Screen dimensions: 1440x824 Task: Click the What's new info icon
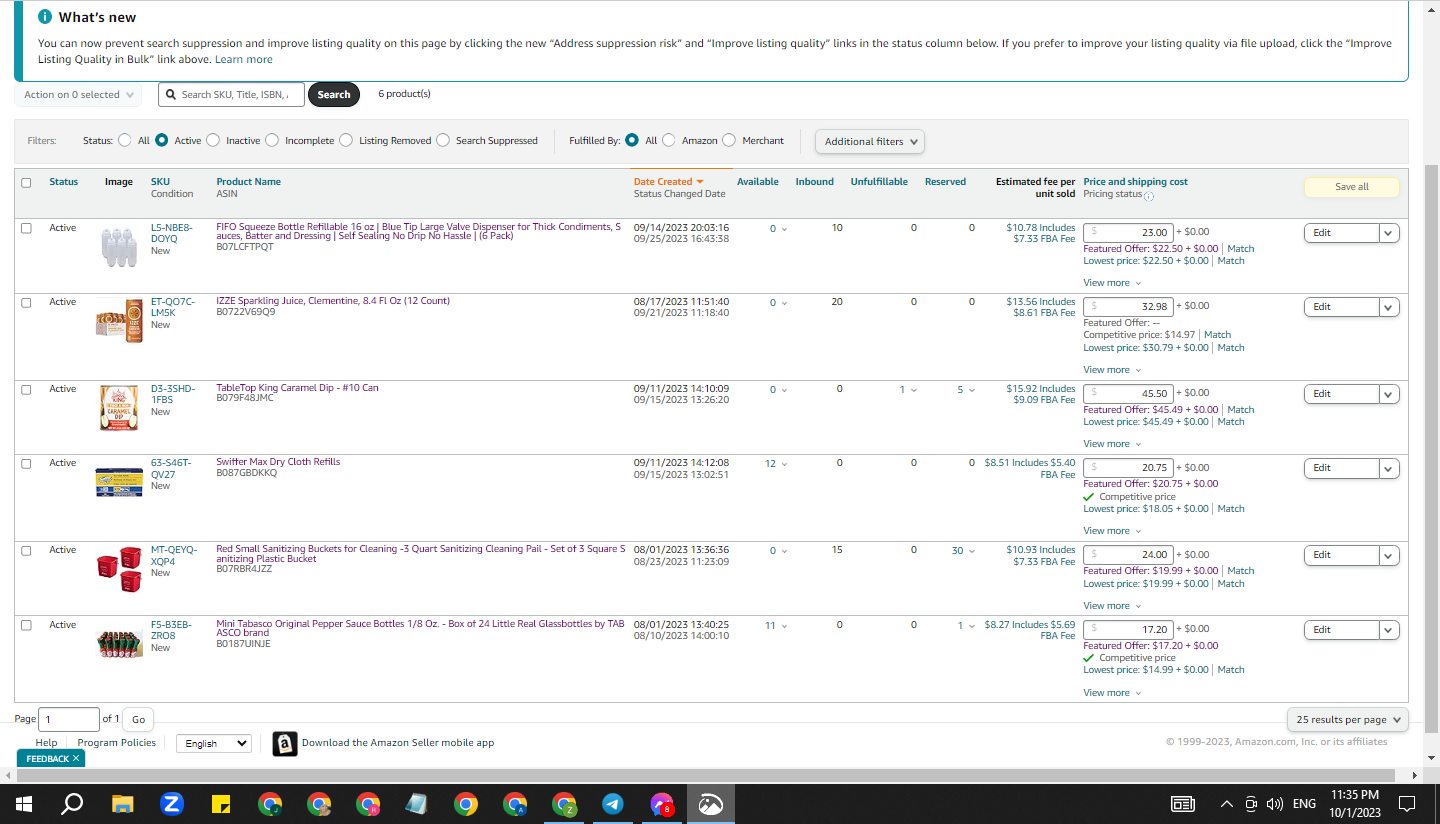[45, 17]
